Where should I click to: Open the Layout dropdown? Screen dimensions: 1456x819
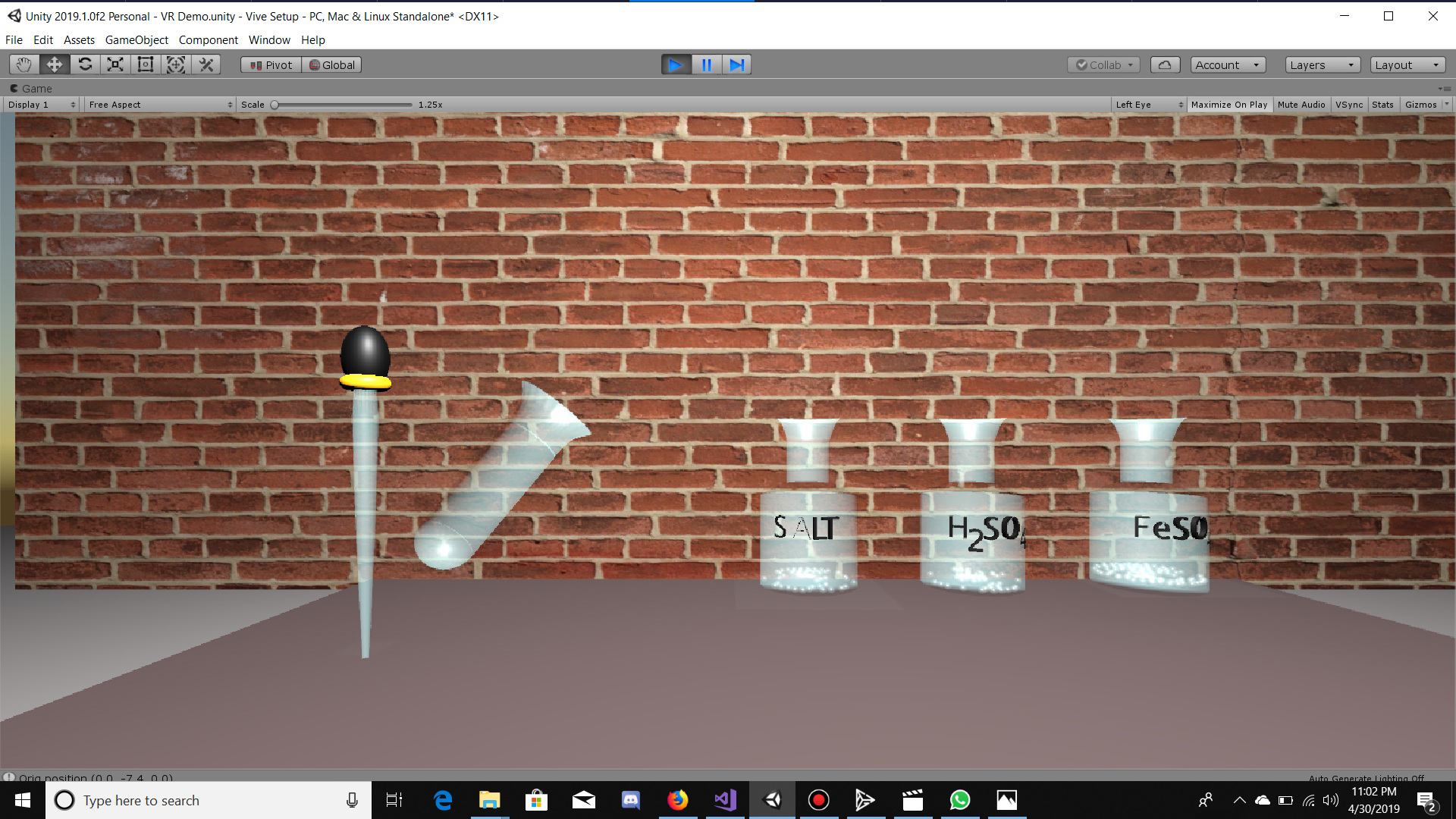click(x=1407, y=64)
